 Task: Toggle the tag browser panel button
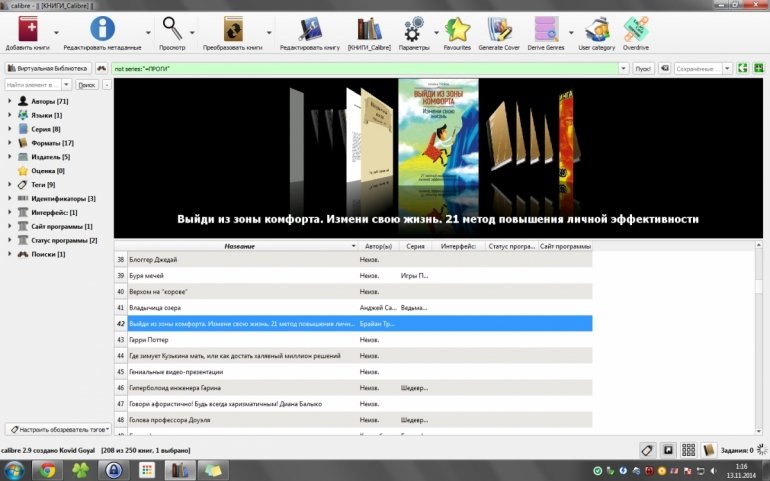click(647, 450)
